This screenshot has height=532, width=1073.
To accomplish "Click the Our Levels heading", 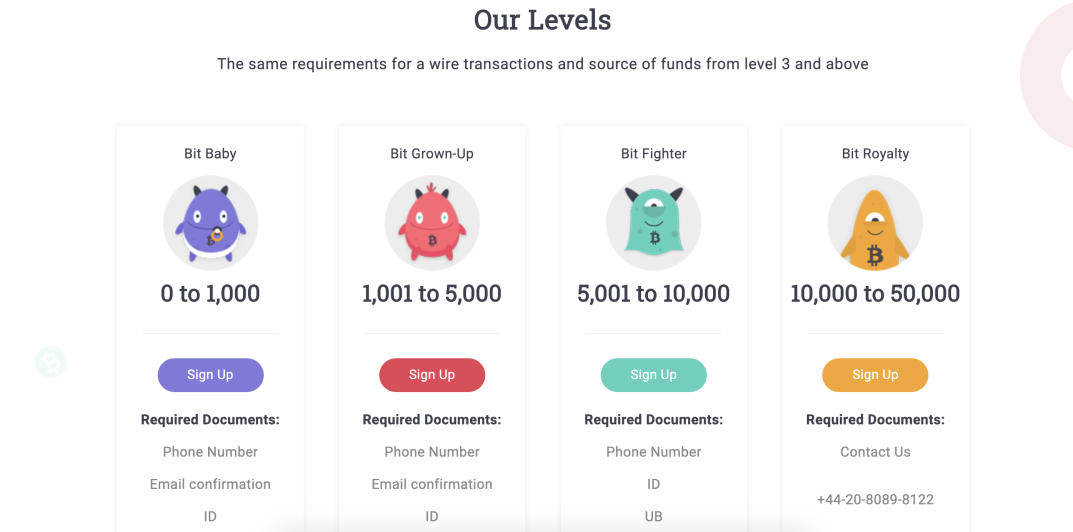I will 542,20.
